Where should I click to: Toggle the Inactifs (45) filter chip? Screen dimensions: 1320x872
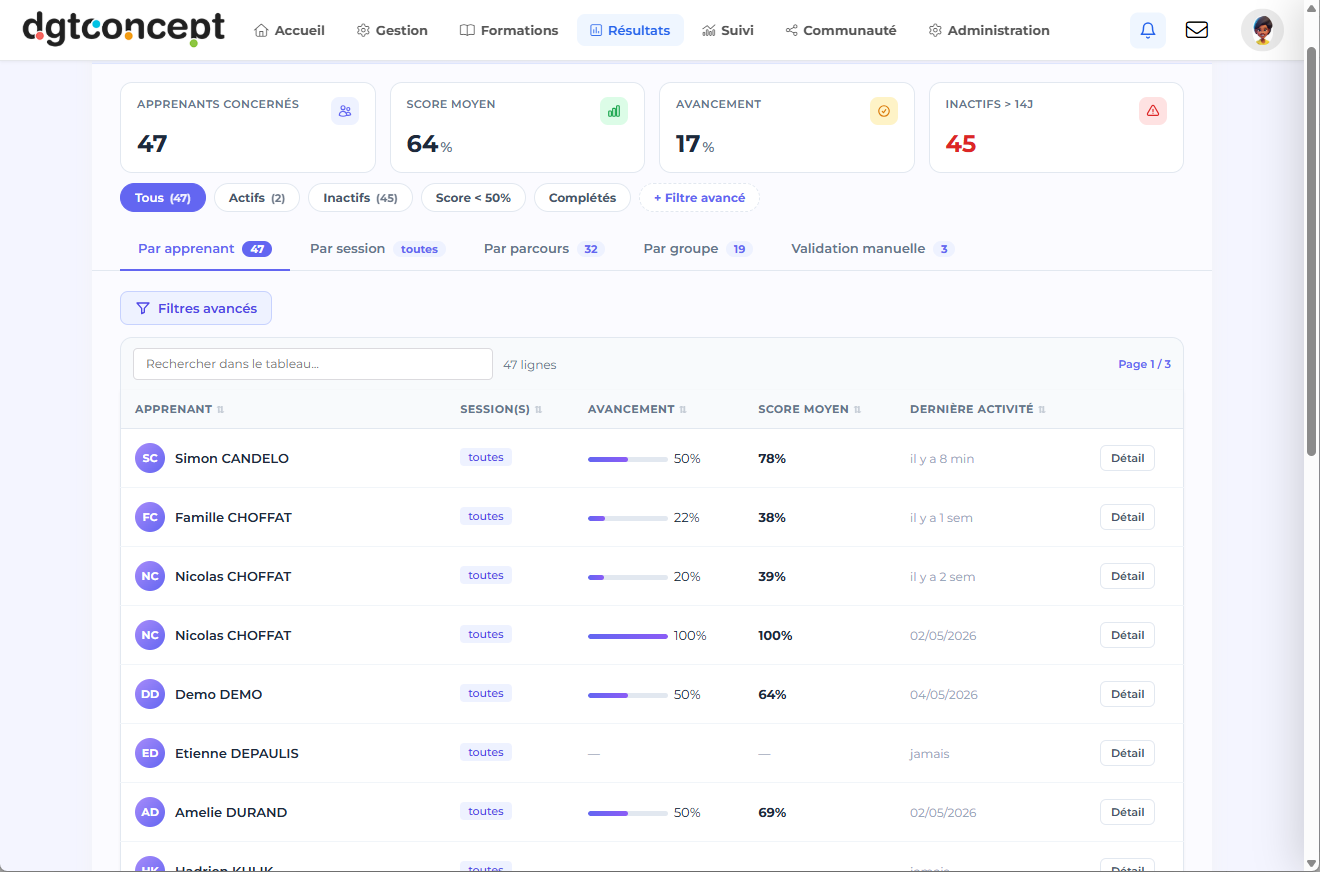coord(360,198)
